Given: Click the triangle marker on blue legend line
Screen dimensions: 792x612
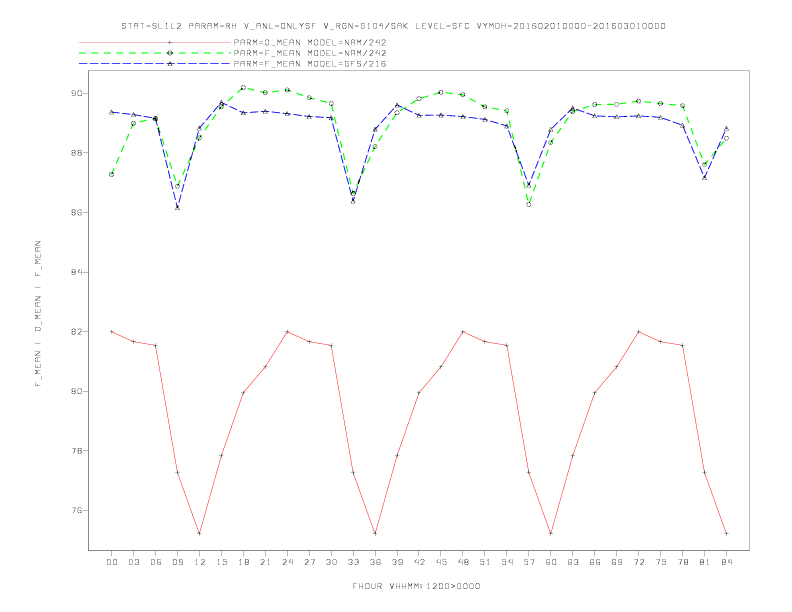Looking at the screenshot, I should coord(170,64).
